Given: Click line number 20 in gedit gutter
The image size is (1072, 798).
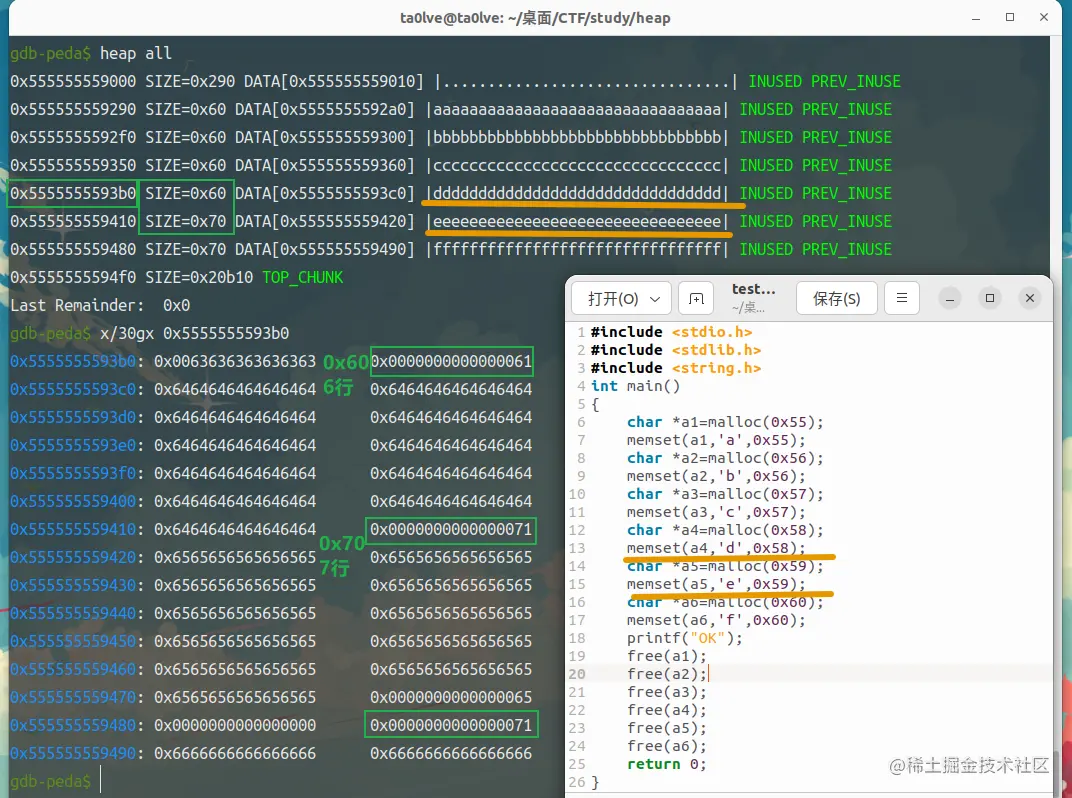Looking at the screenshot, I should 577,674.
